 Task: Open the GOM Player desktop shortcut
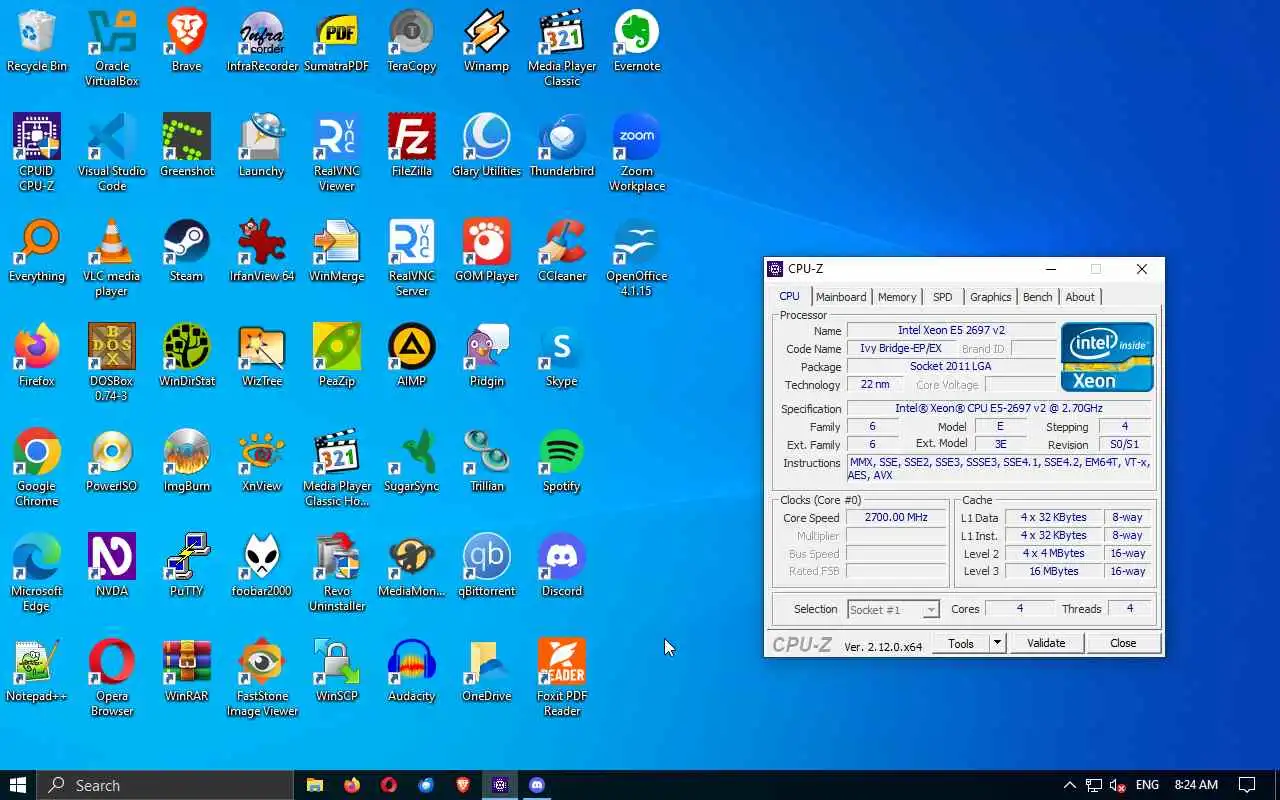(x=487, y=250)
